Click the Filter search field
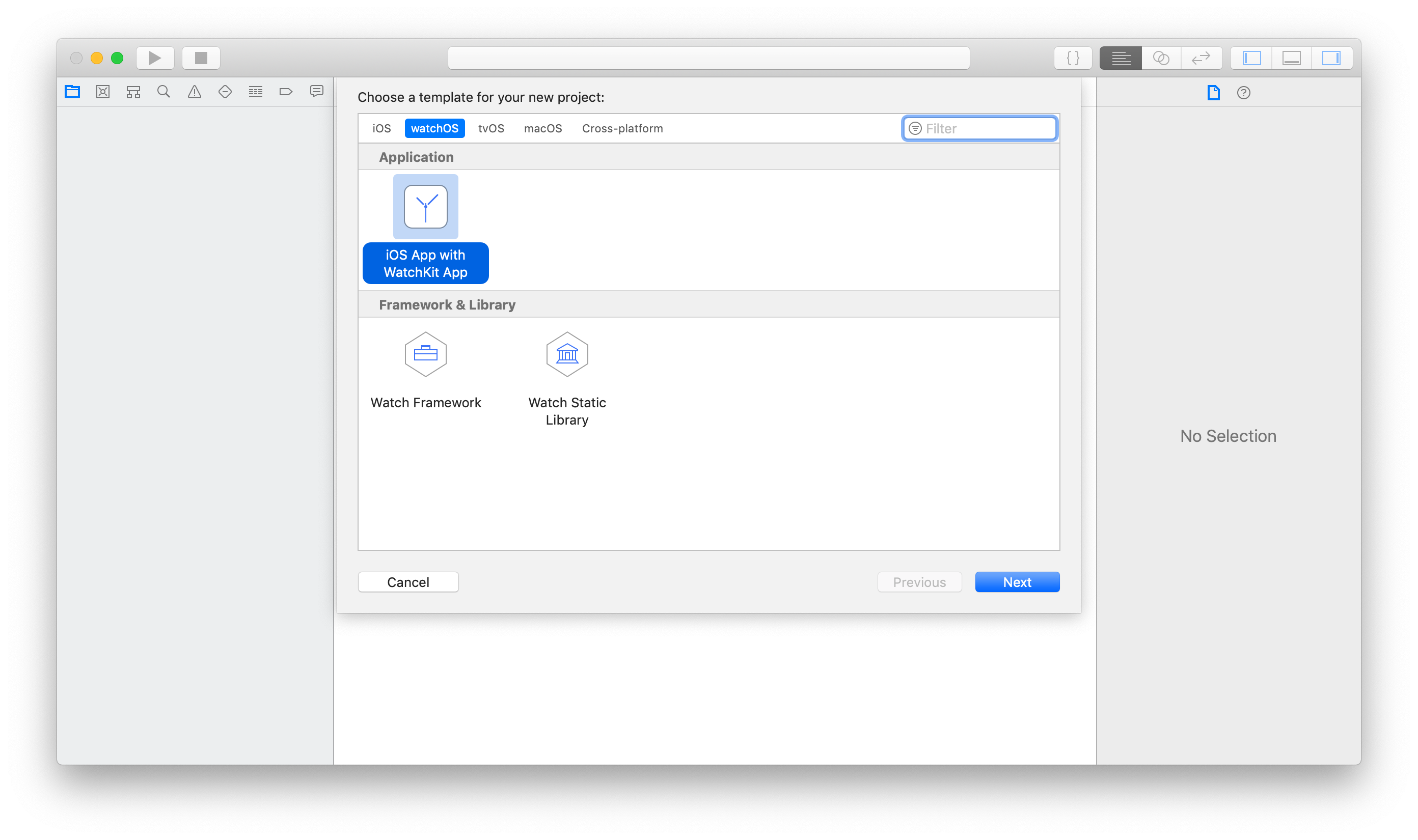 [979, 128]
